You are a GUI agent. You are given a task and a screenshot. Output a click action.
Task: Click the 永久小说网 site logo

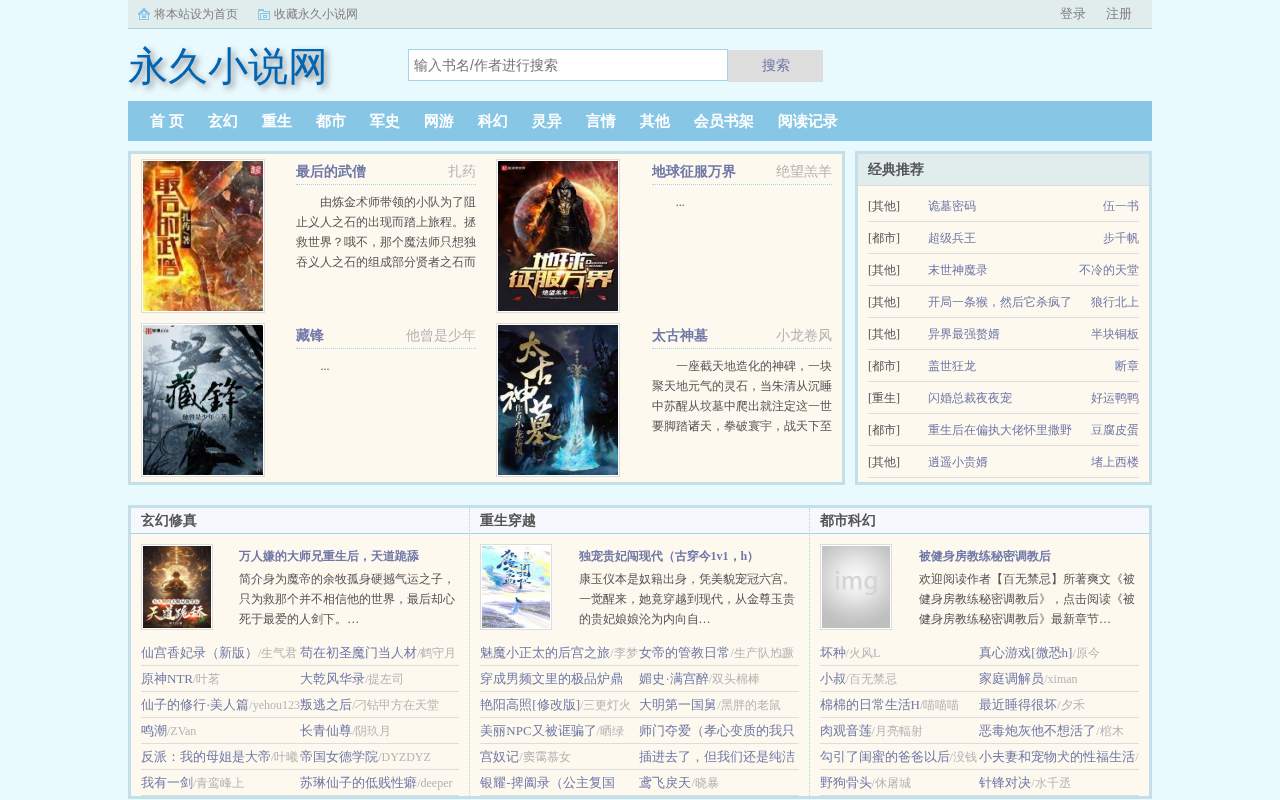229,67
